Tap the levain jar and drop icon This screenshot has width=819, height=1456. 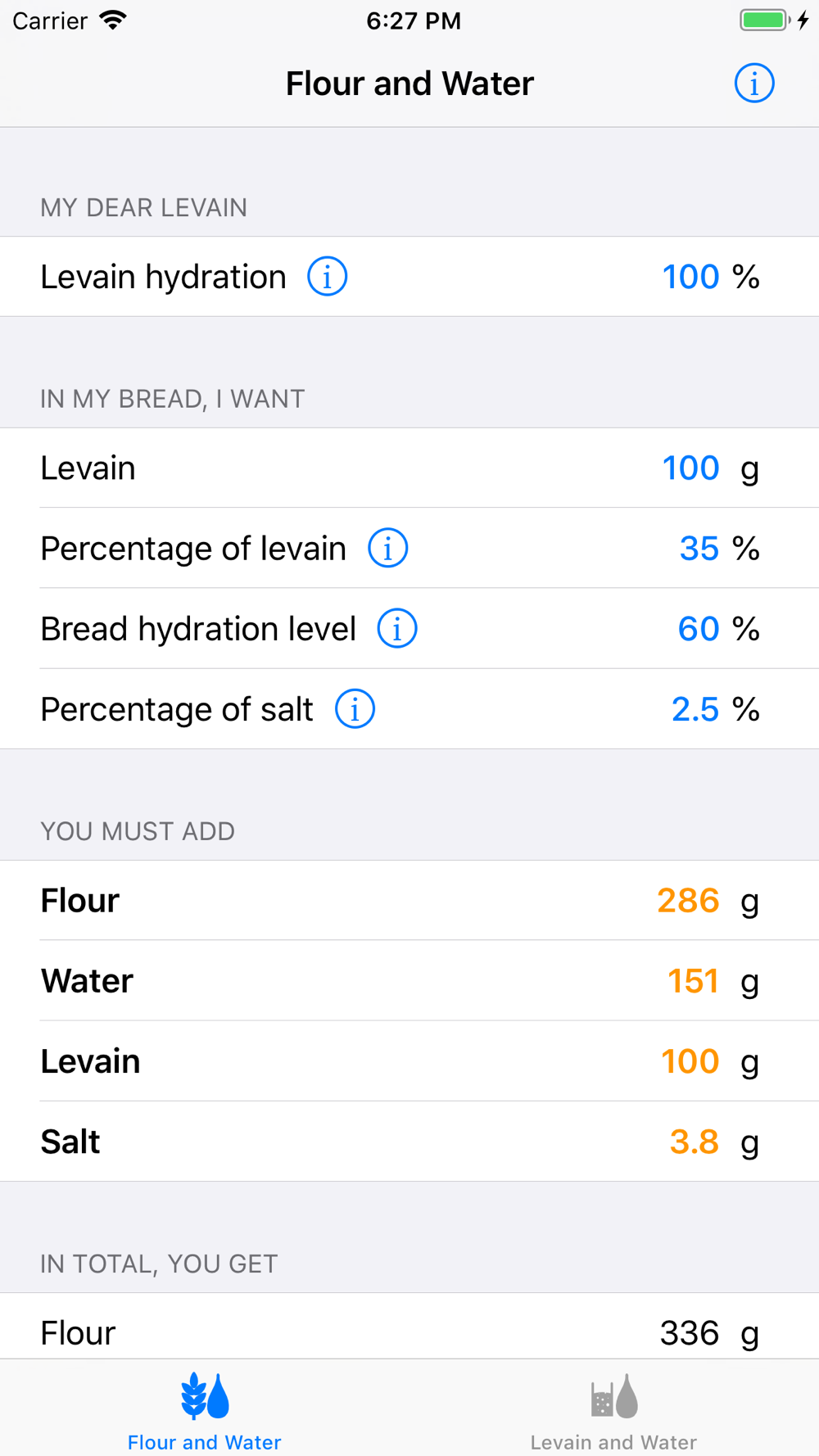(614, 1396)
